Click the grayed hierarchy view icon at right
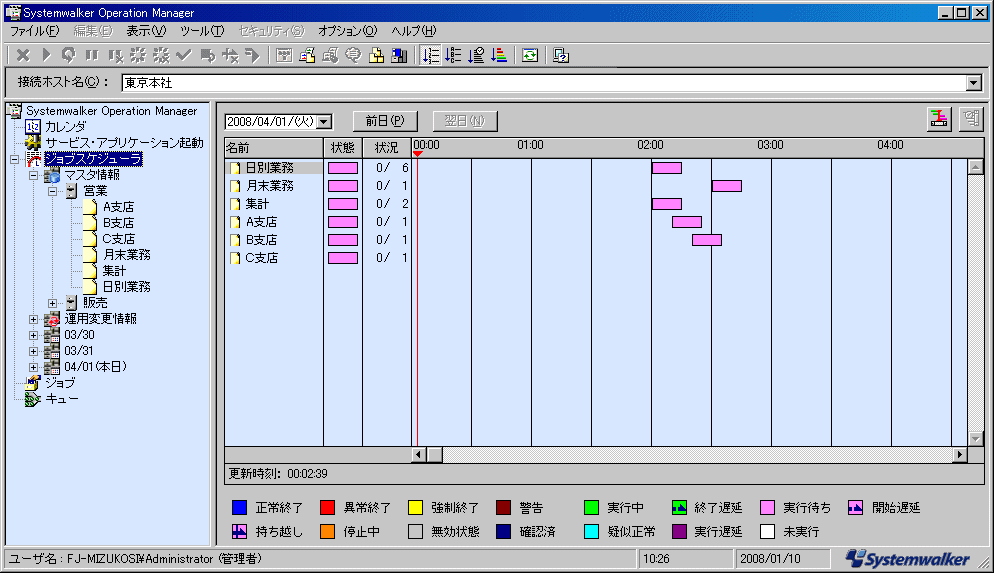Screen dimensions: 994x573 click(971, 119)
